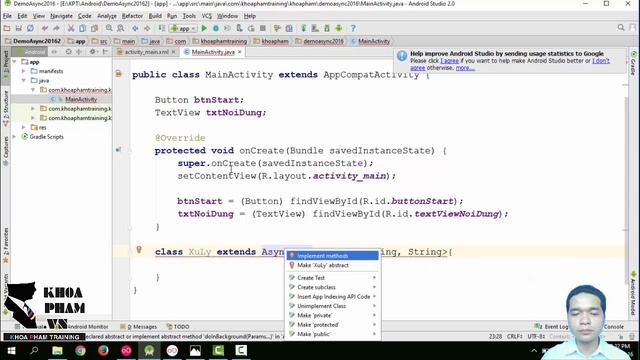Click the Redo arrow icon
The width and height of the screenshot is (640, 360).
click(56, 28)
